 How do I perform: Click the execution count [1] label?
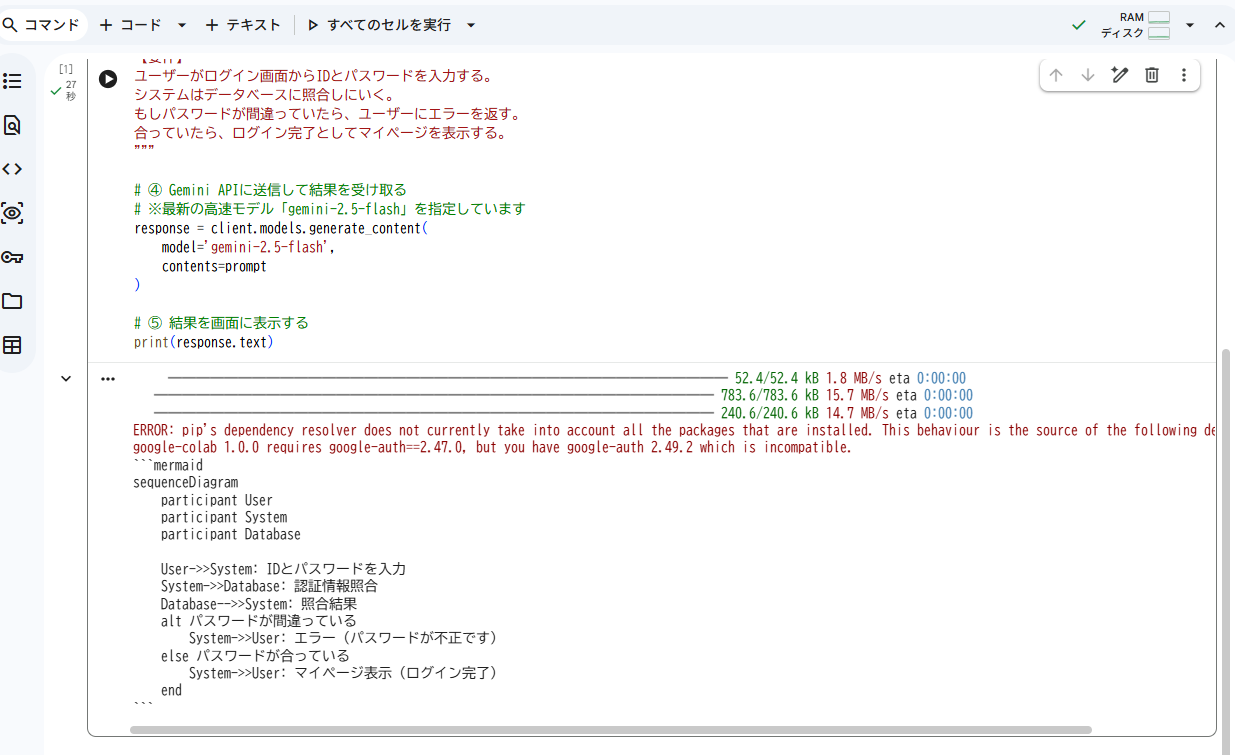(x=66, y=69)
